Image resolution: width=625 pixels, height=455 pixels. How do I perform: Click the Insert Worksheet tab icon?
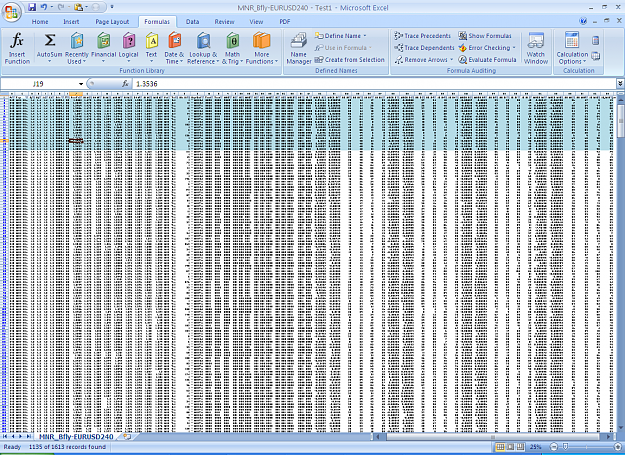click(127, 437)
